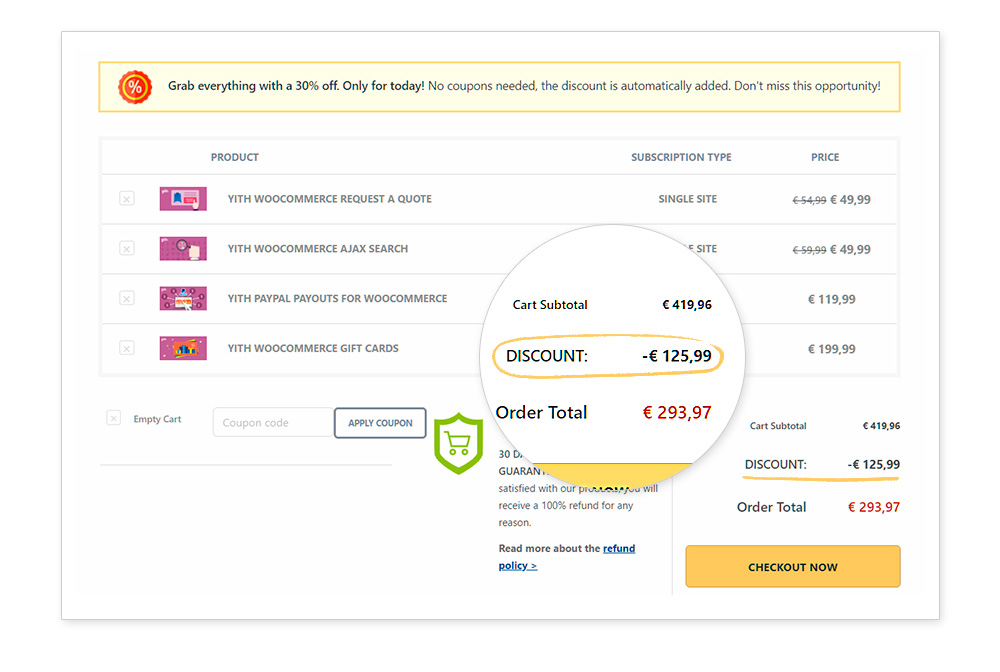The height and width of the screenshot is (672, 1000).
Task: Click the green shield cart guarantee icon
Action: (x=459, y=443)
